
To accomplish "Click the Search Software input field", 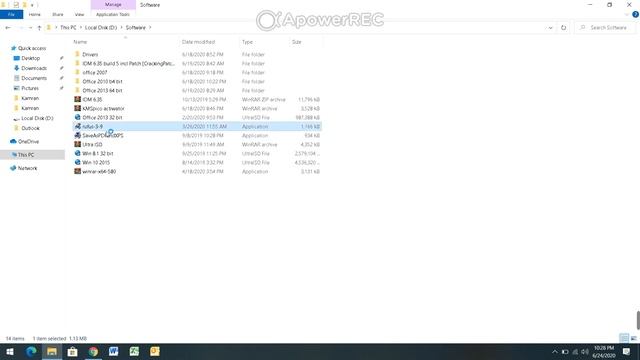I will pyautogui.click(x=606, y=27).
